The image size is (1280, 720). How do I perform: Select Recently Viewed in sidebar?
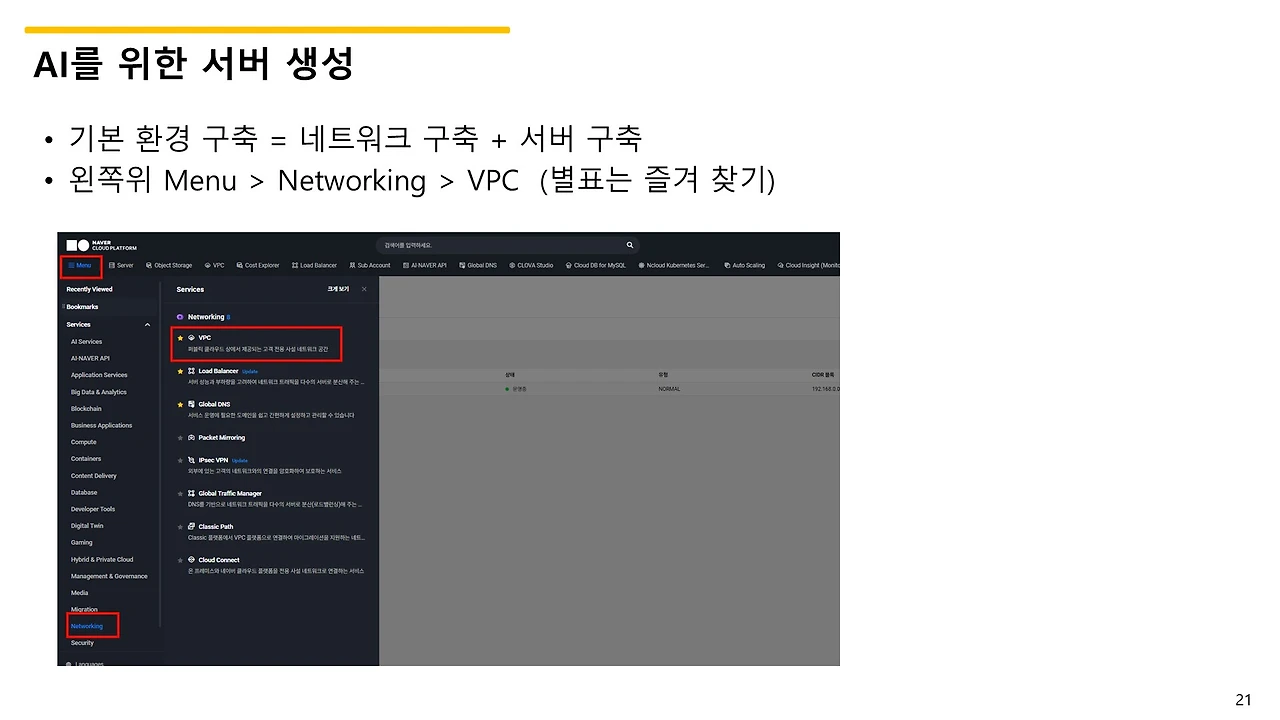pyautogui.click(x=90, y=289)
